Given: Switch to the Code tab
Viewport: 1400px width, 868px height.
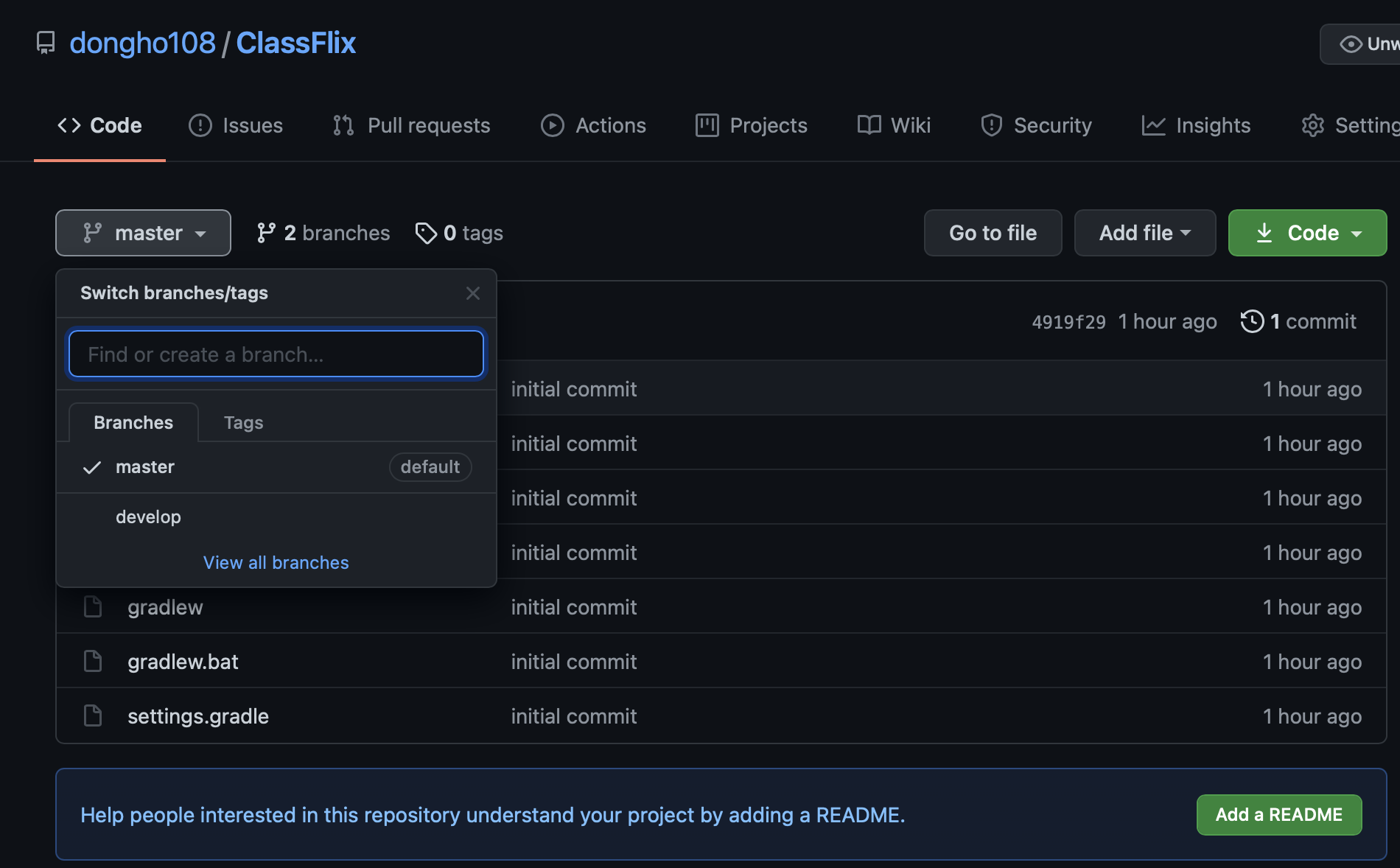Looking at the screenshot, I should coord(99,125).
